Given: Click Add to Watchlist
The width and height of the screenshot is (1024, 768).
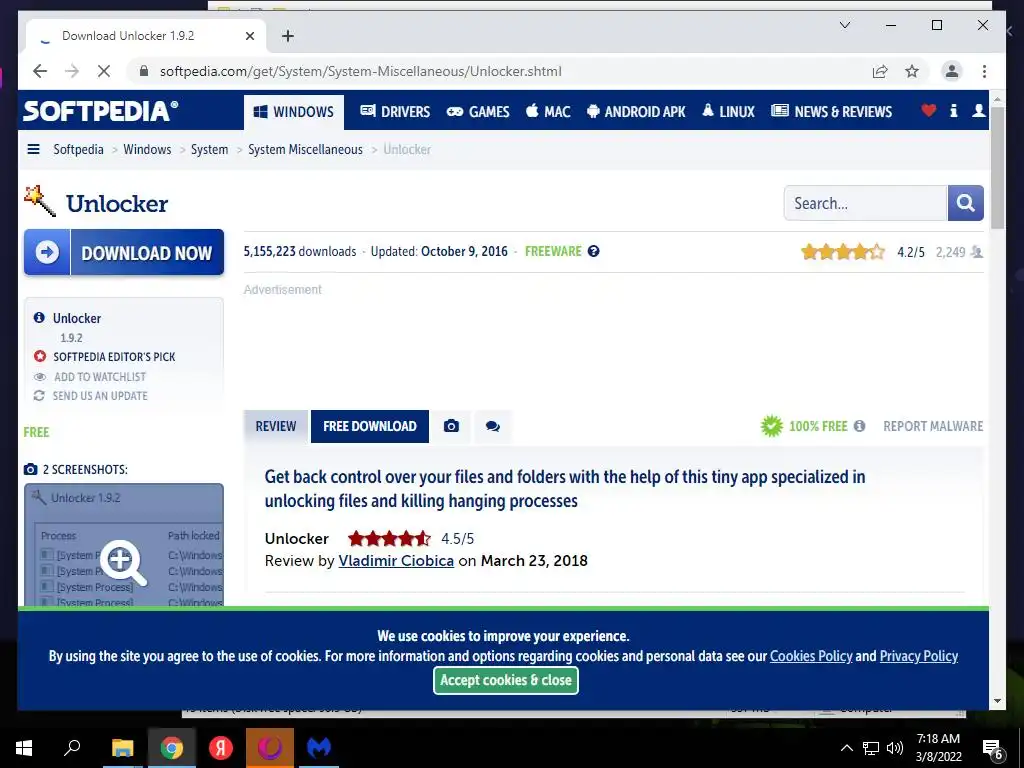Looking at the screenshot, I should pyautogui.click(x=100, y=377).
